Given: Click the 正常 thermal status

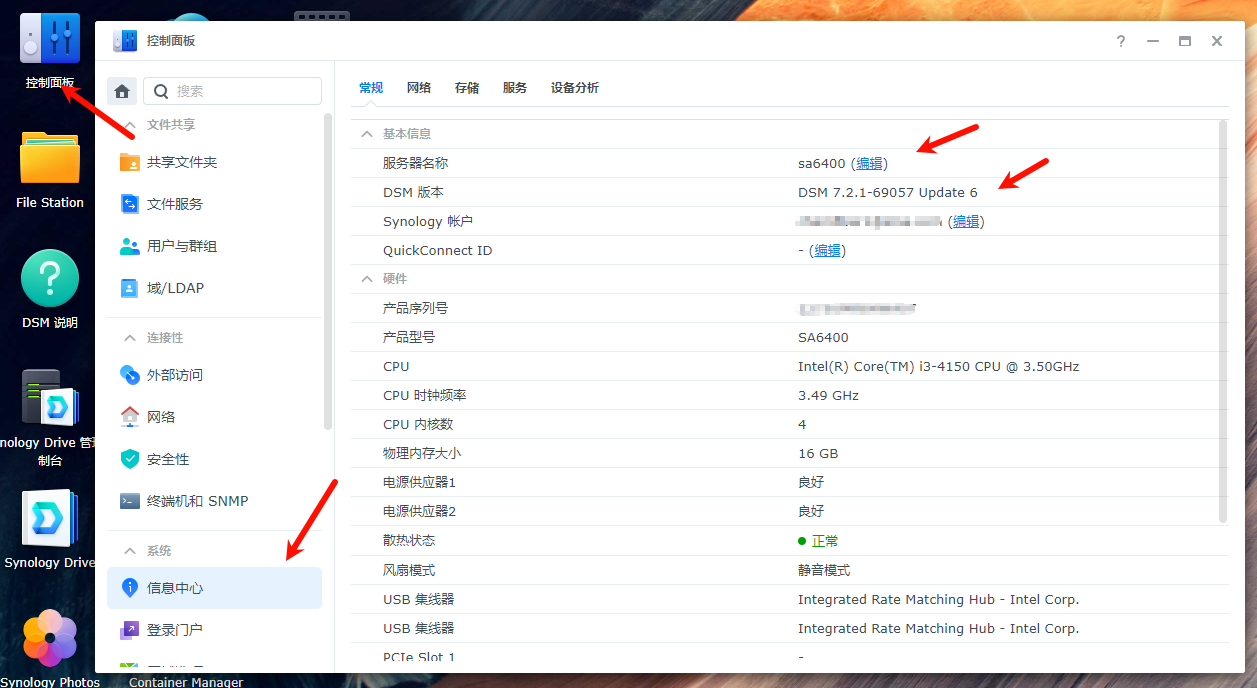Looking at the screenshot, I should (825, 541).
